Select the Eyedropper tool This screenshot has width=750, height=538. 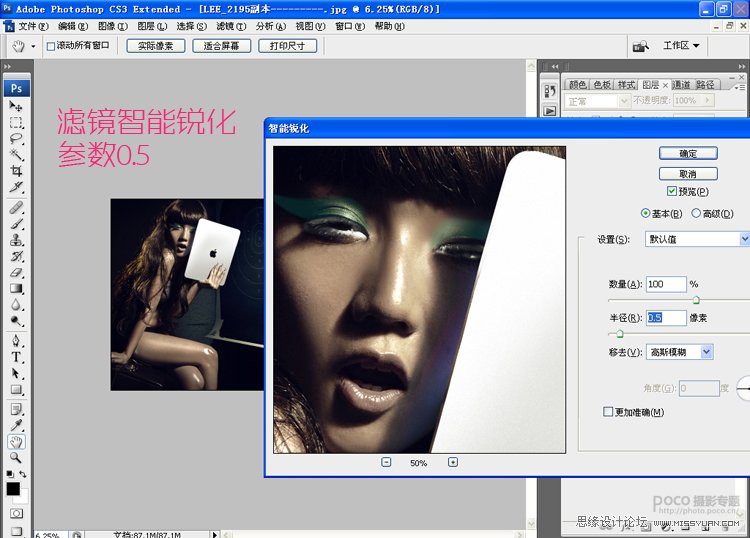click(x=16, y=426)
